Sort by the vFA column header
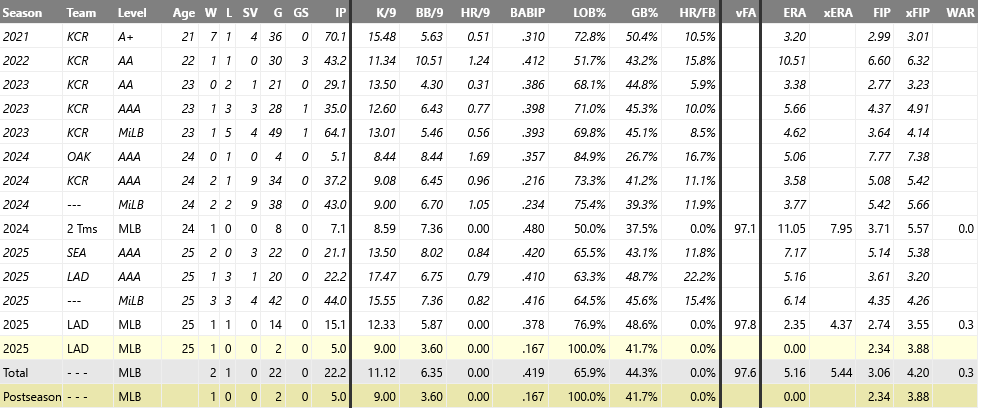 (x=746, y=13)
